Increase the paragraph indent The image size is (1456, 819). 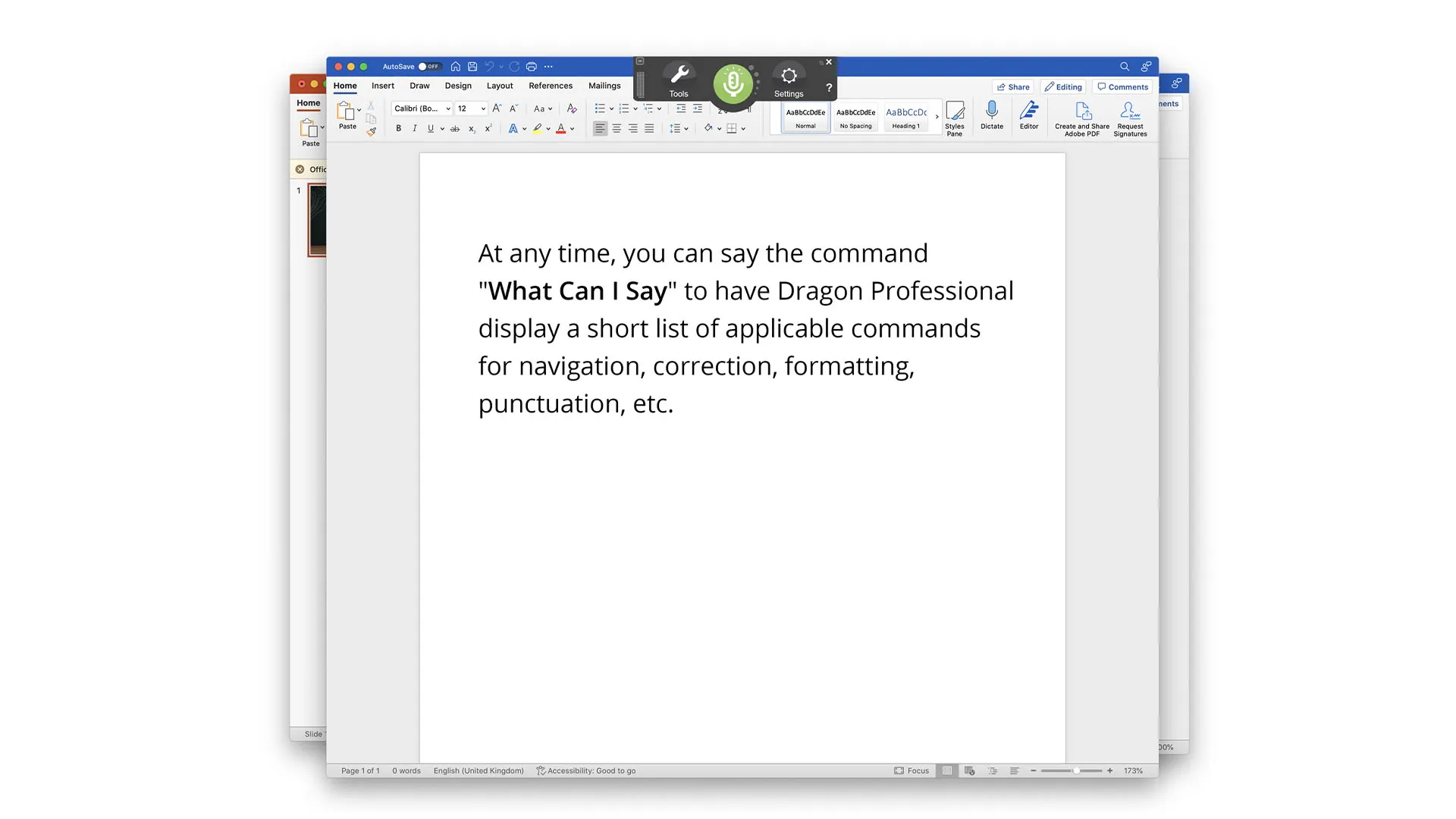tap(698, 109)
